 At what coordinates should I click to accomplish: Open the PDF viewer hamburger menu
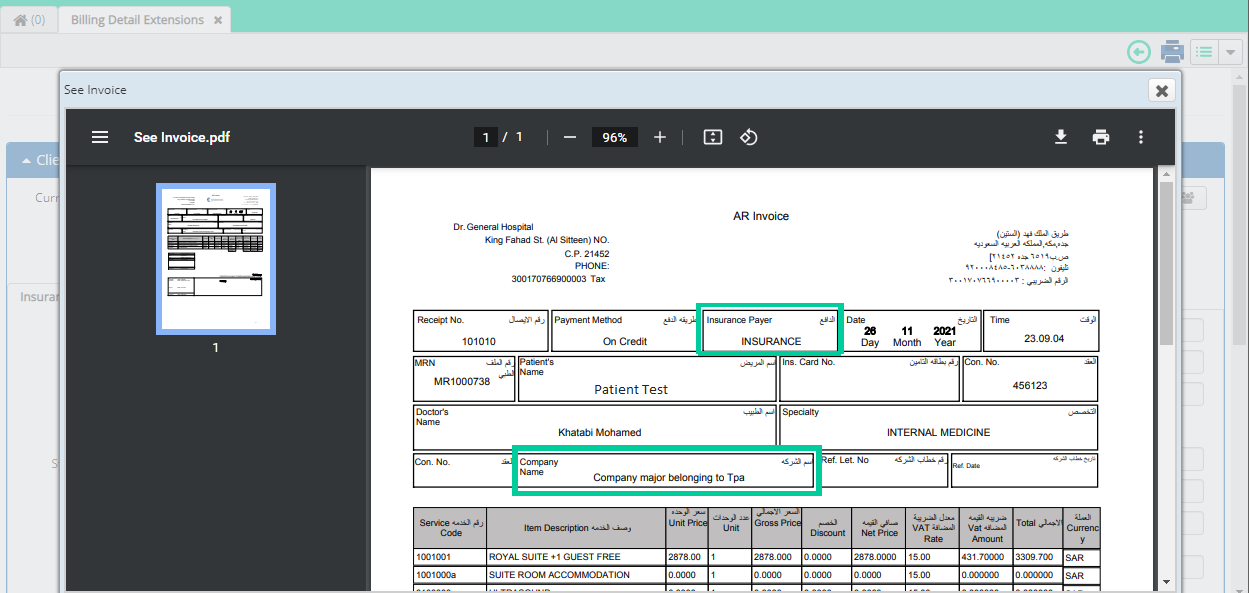click(x=99, y=137)
